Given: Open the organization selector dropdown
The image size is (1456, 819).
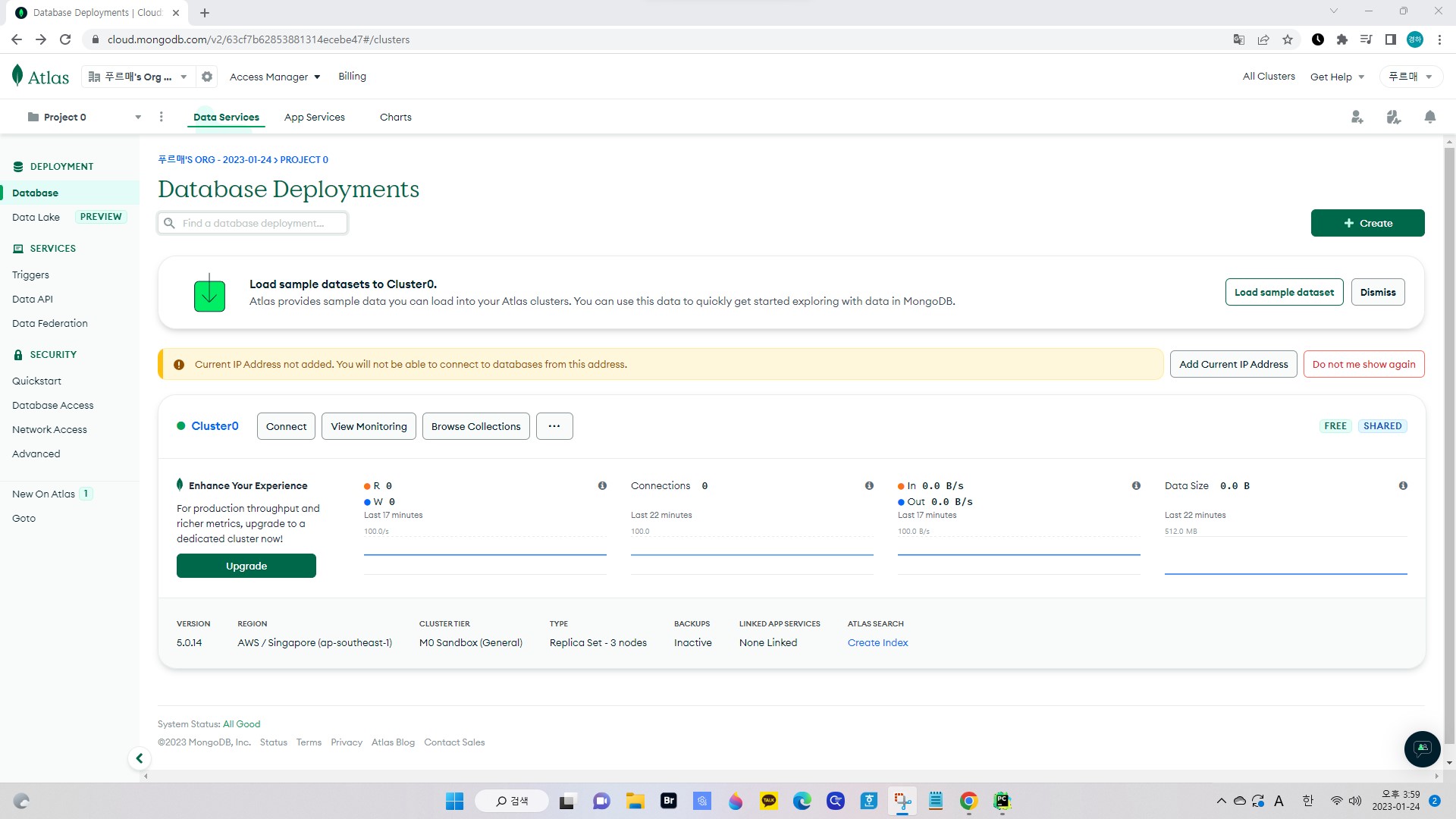Looking at the screenshot, I should [x=137, y=77].
